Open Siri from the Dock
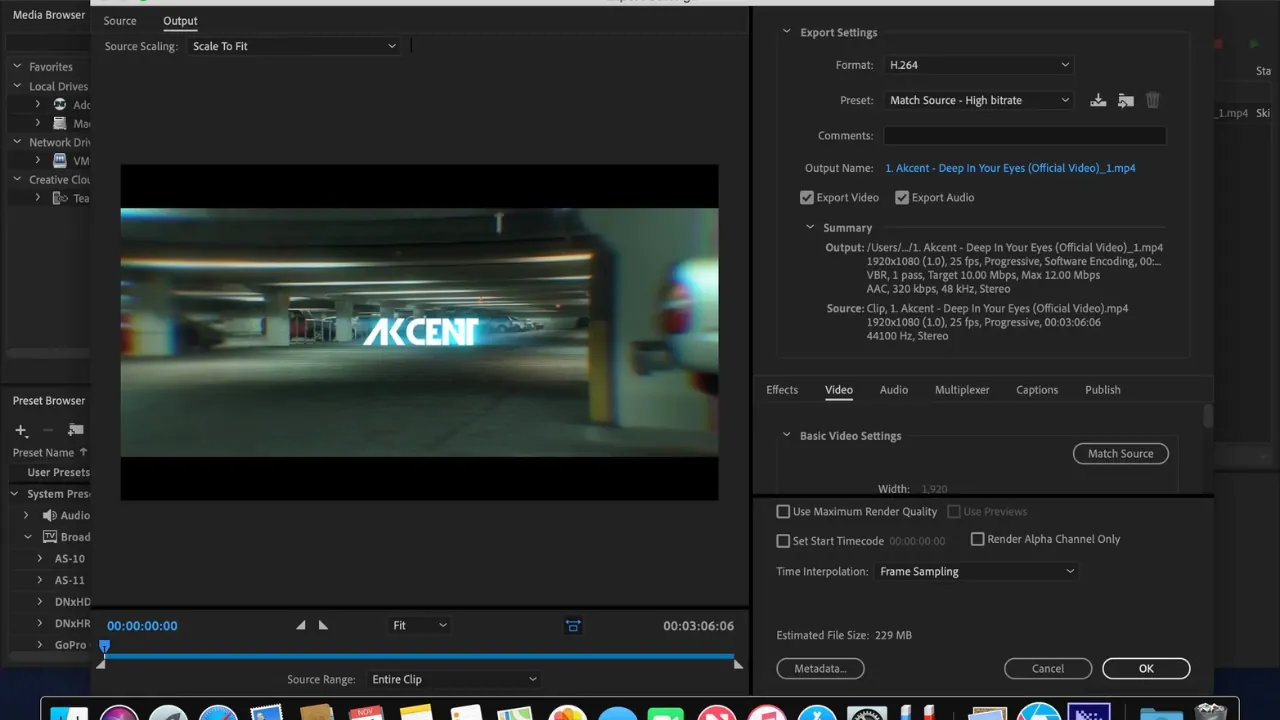 tap(119, 712)
